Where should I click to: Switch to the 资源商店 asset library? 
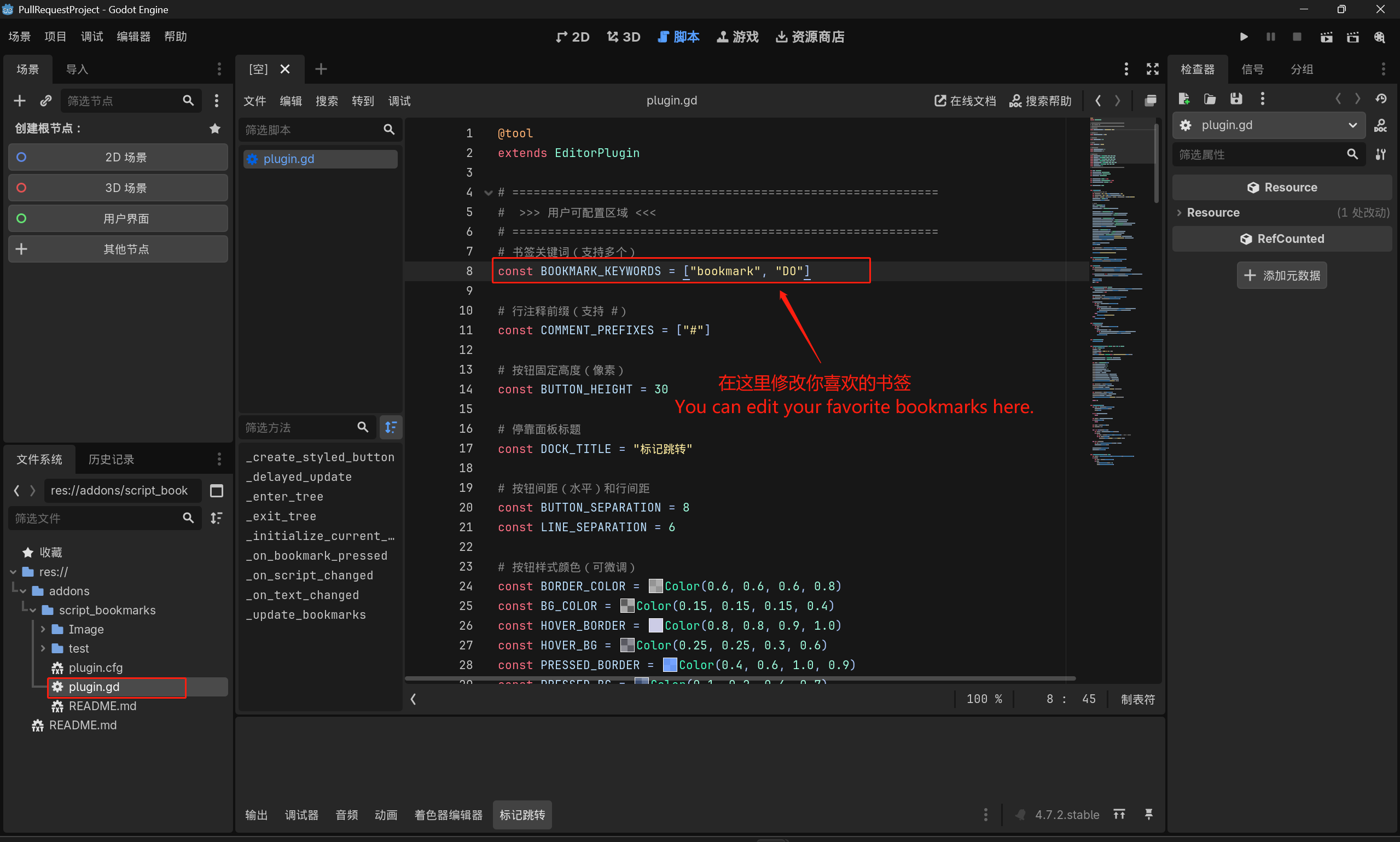[x=810, y=37]
